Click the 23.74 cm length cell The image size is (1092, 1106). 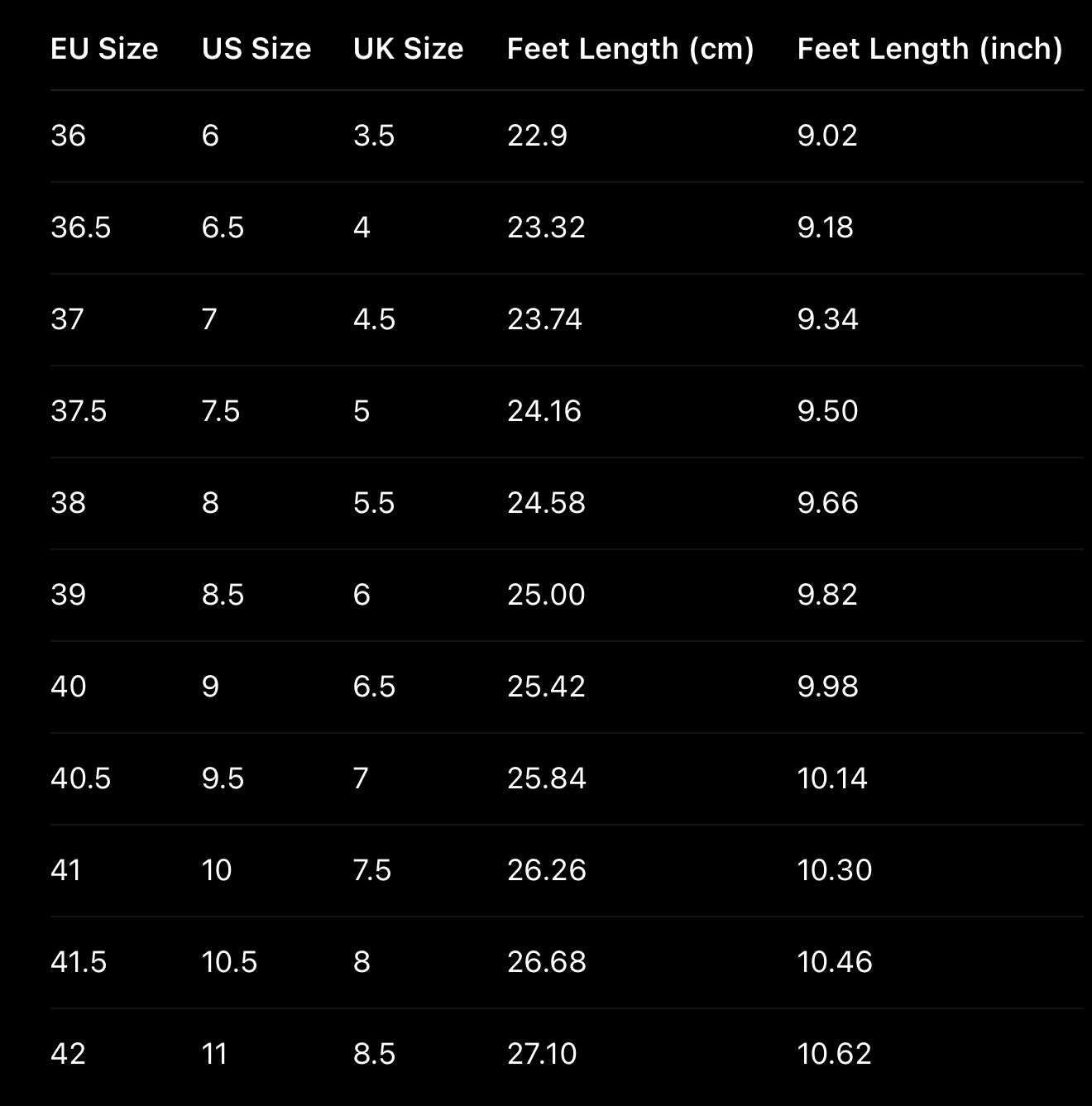coord(544,319)
